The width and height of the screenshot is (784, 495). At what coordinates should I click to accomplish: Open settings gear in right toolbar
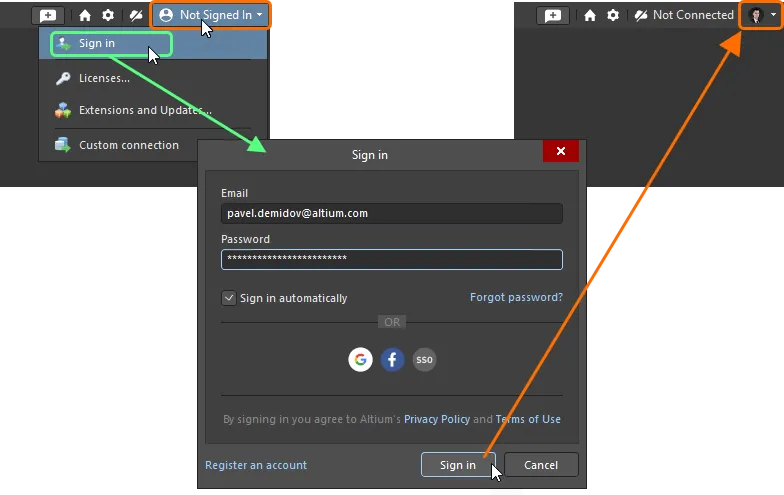click(613, 16)
